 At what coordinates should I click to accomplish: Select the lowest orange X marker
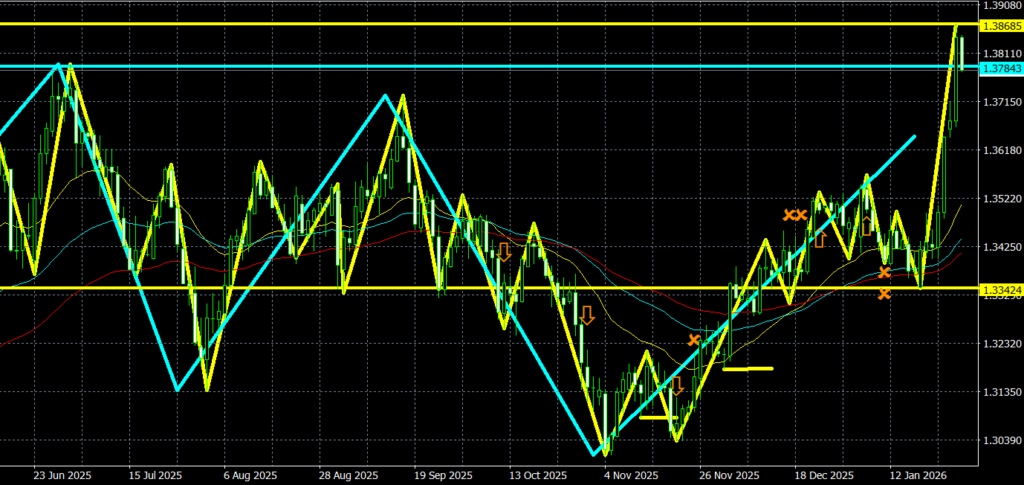pyautogui.click(x=884, y=293)
